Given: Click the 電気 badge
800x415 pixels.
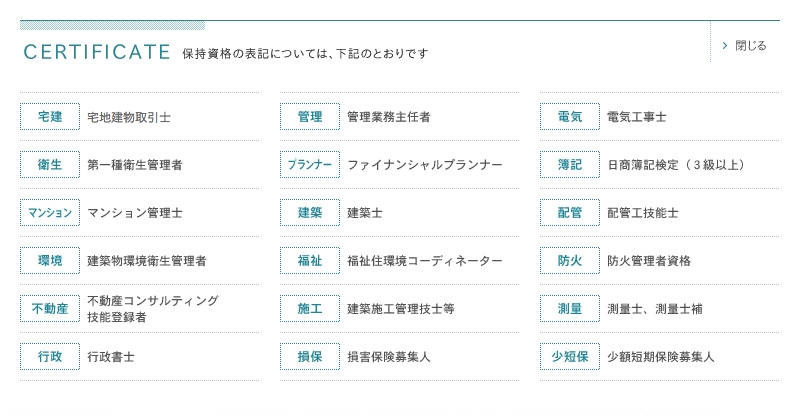Looking at the screenshot, I should point(570,116).
